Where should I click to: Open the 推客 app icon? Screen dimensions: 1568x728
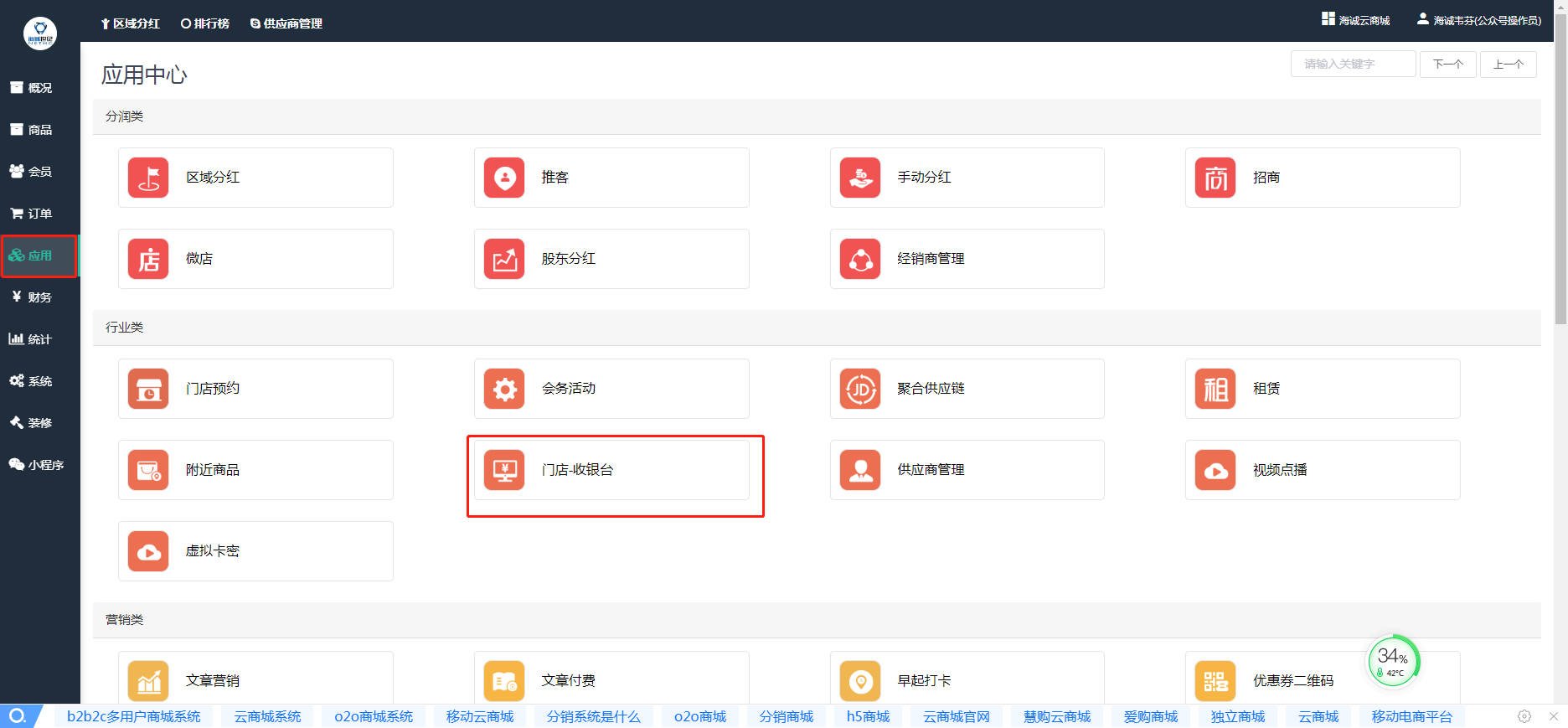504,178
